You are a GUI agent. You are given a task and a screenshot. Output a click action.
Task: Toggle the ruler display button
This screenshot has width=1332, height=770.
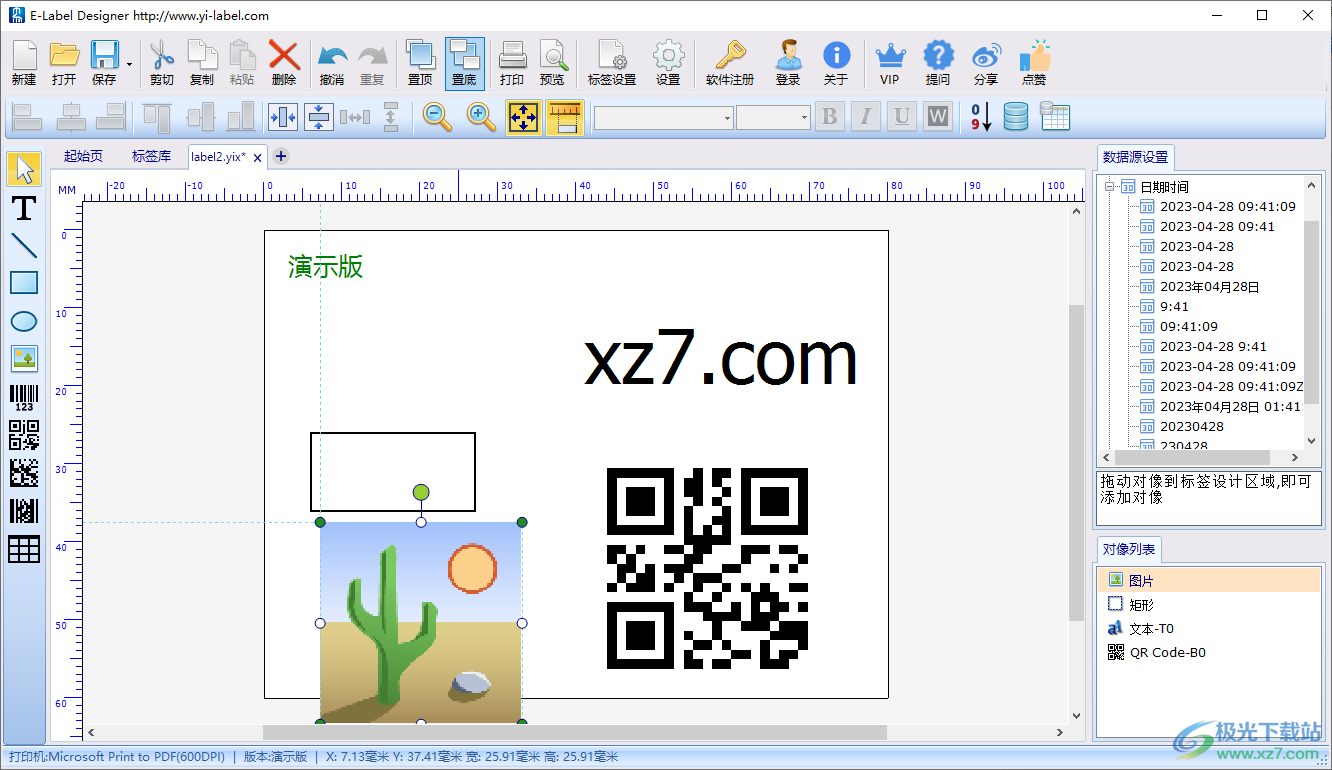[x=565, y=117]
